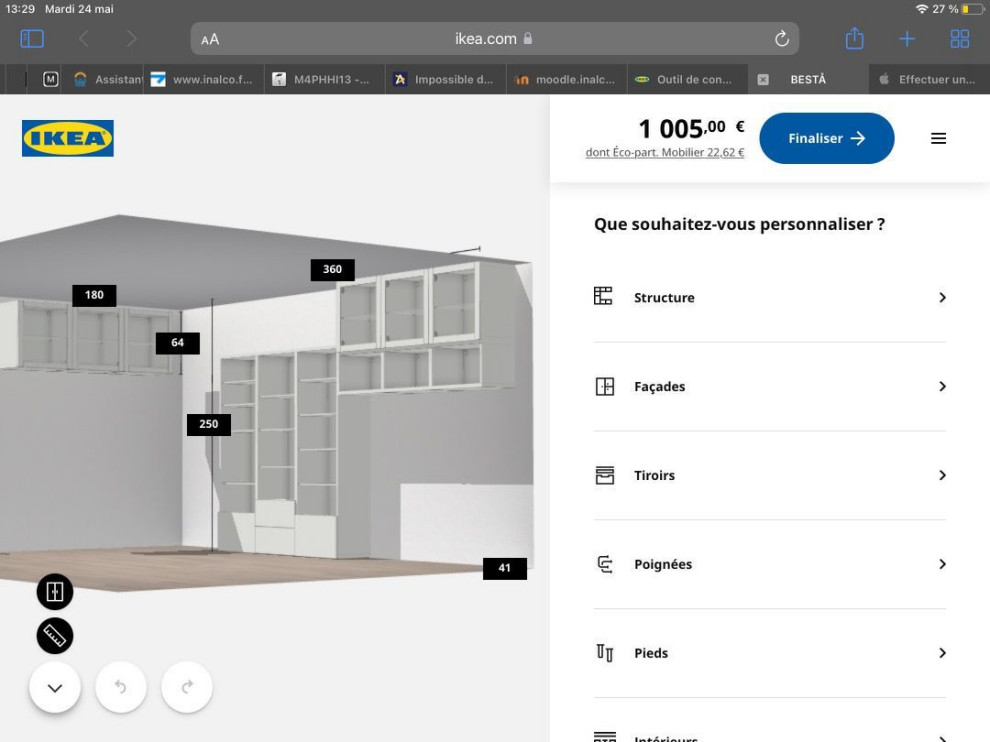
Task: Expand the Pieds row chevron
Action: (x=942, y=653)
